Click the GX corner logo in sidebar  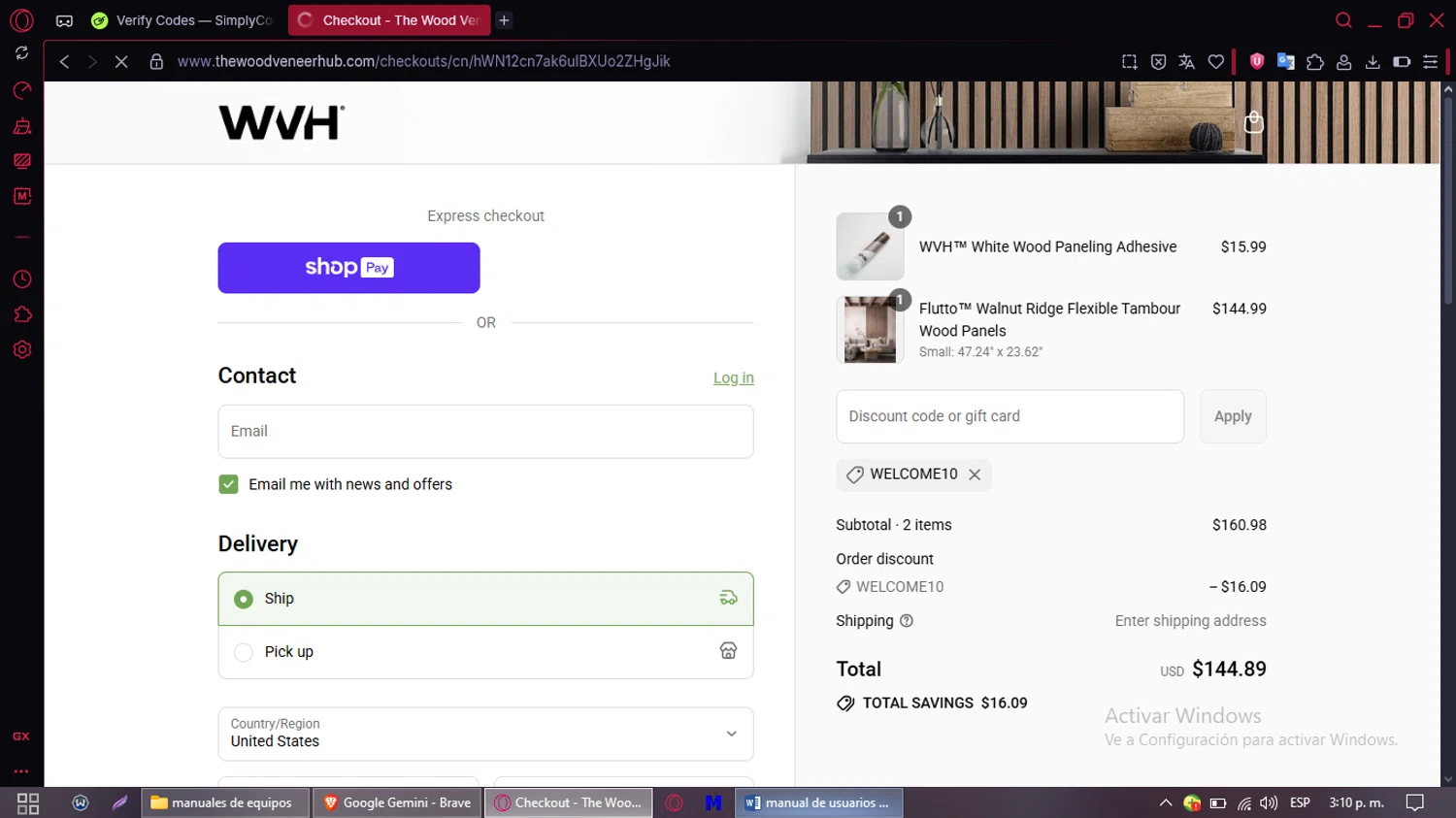click(21, 736)
